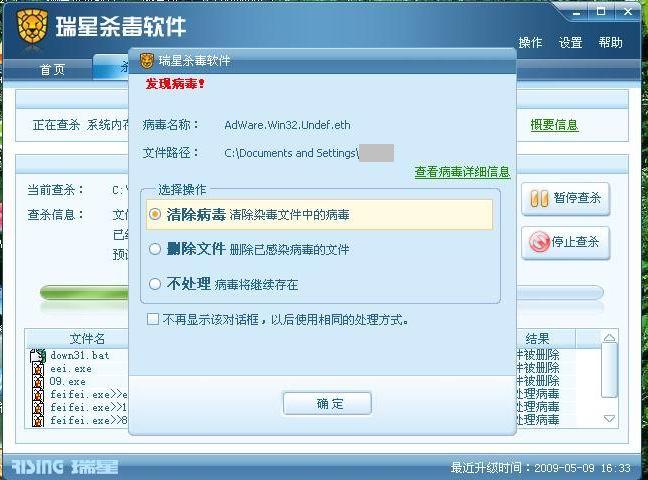648x480 pixels.
Task: Switch to the 首页 tab
Action: click(x=52, y=69)
